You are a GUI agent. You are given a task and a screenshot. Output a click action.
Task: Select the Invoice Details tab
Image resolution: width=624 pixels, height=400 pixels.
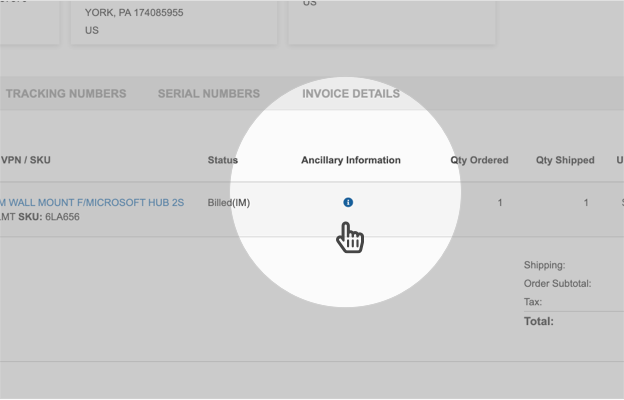(x=351, y=94)
